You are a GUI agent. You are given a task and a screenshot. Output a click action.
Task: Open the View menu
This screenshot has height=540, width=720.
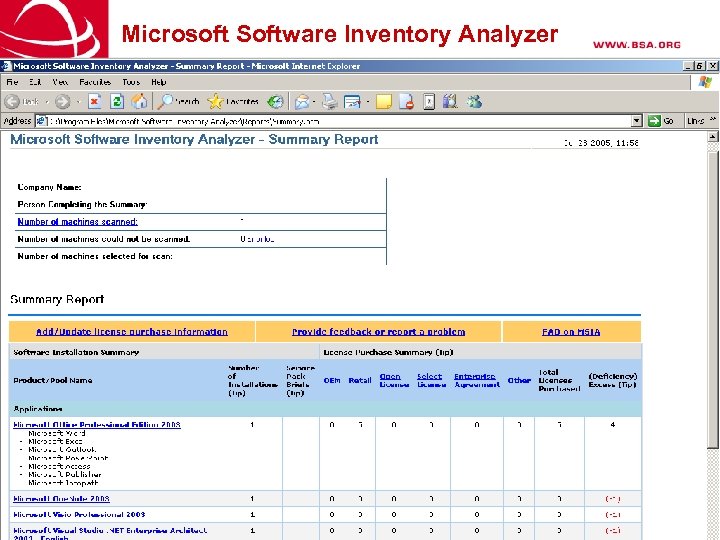click(60, 82)
